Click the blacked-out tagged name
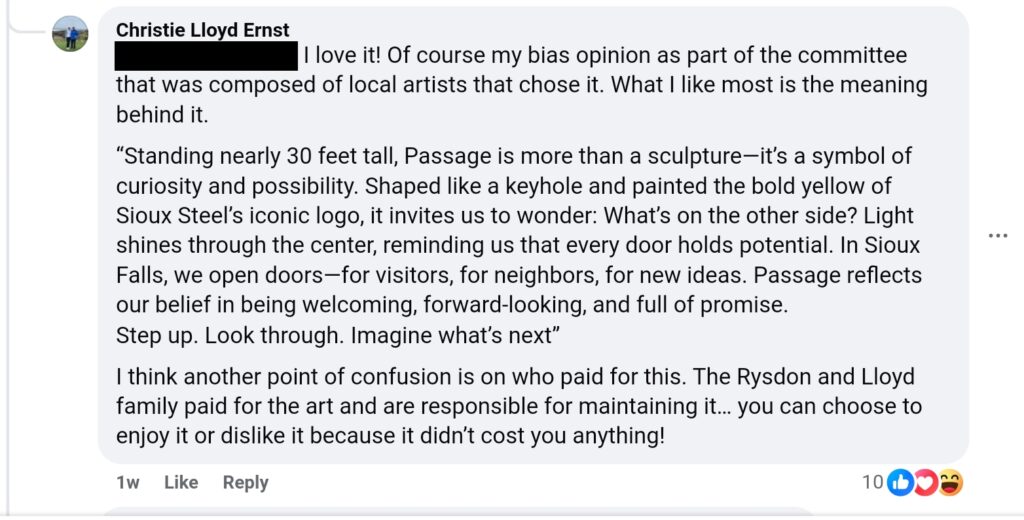Viewport: 1024px width, 520px height. [206, 56]
